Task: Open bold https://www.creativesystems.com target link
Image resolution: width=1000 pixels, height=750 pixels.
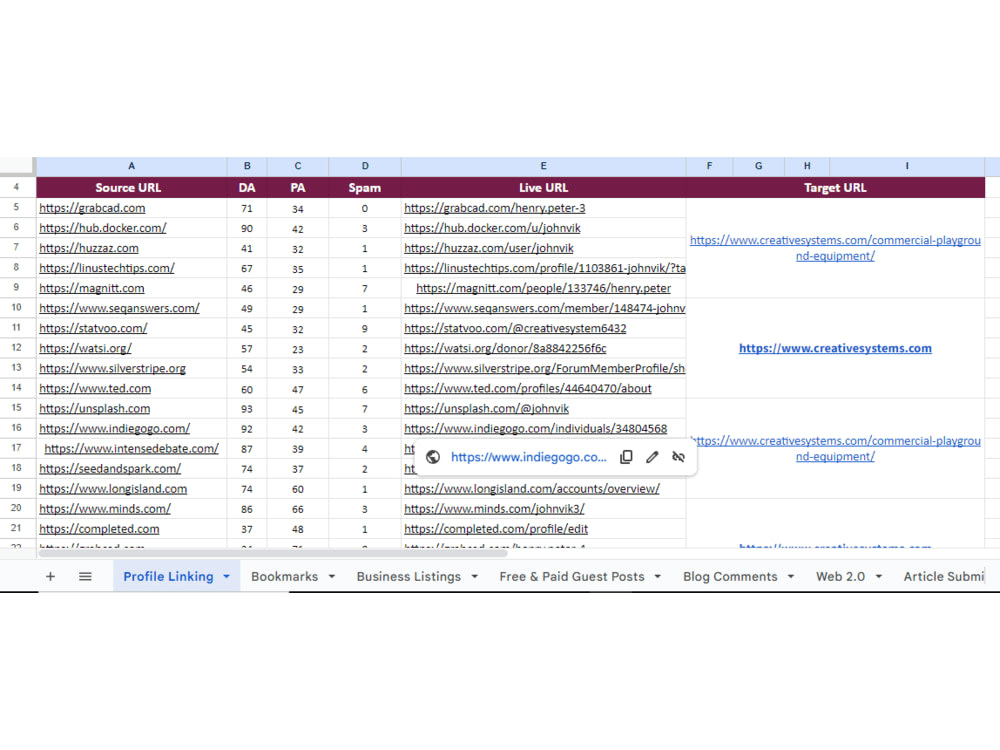Action: click(835, 348)
